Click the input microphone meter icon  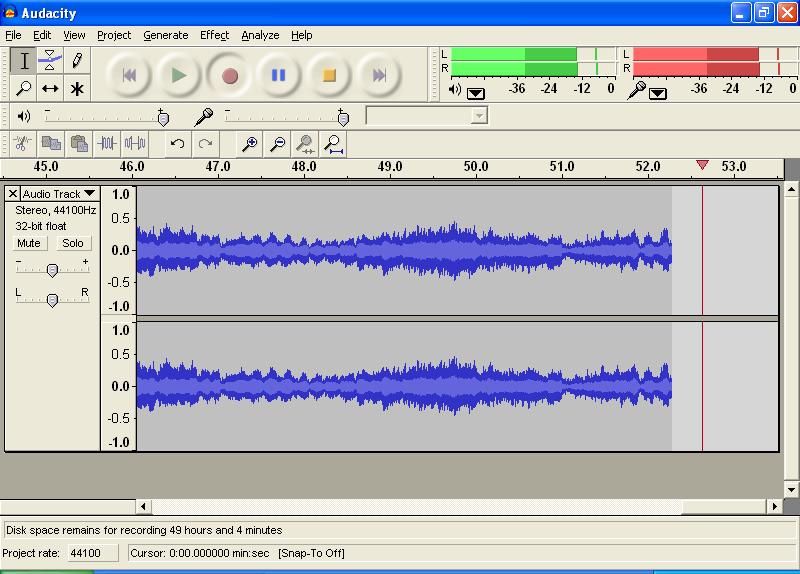pos(636,90)
